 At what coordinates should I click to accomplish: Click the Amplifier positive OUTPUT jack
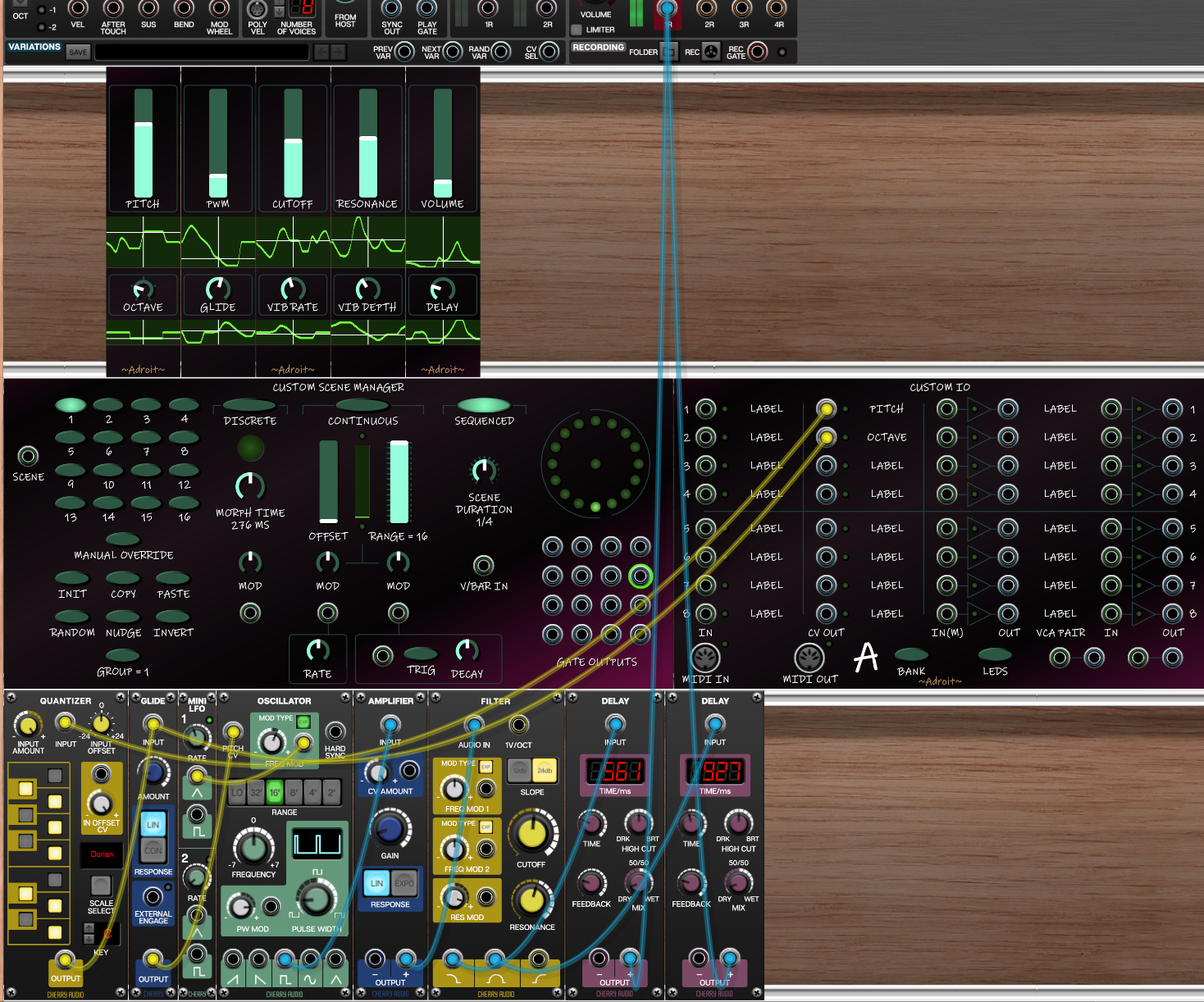click(x=406, y=959)
